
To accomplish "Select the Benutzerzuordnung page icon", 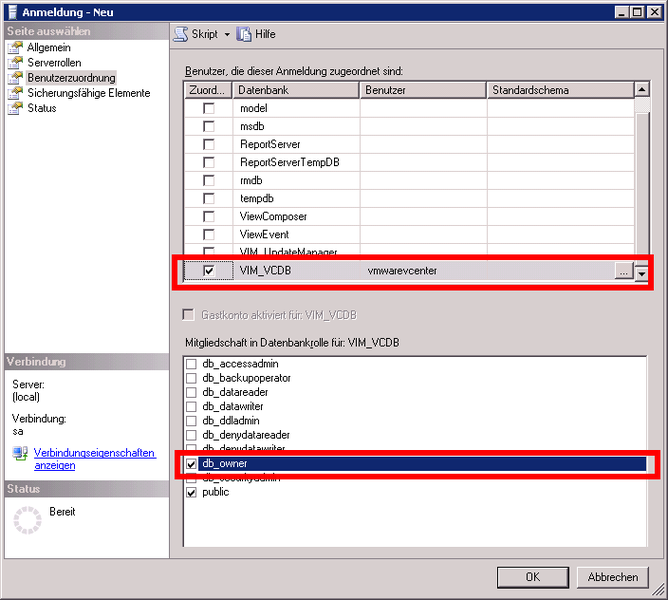I will coord(15,78).
